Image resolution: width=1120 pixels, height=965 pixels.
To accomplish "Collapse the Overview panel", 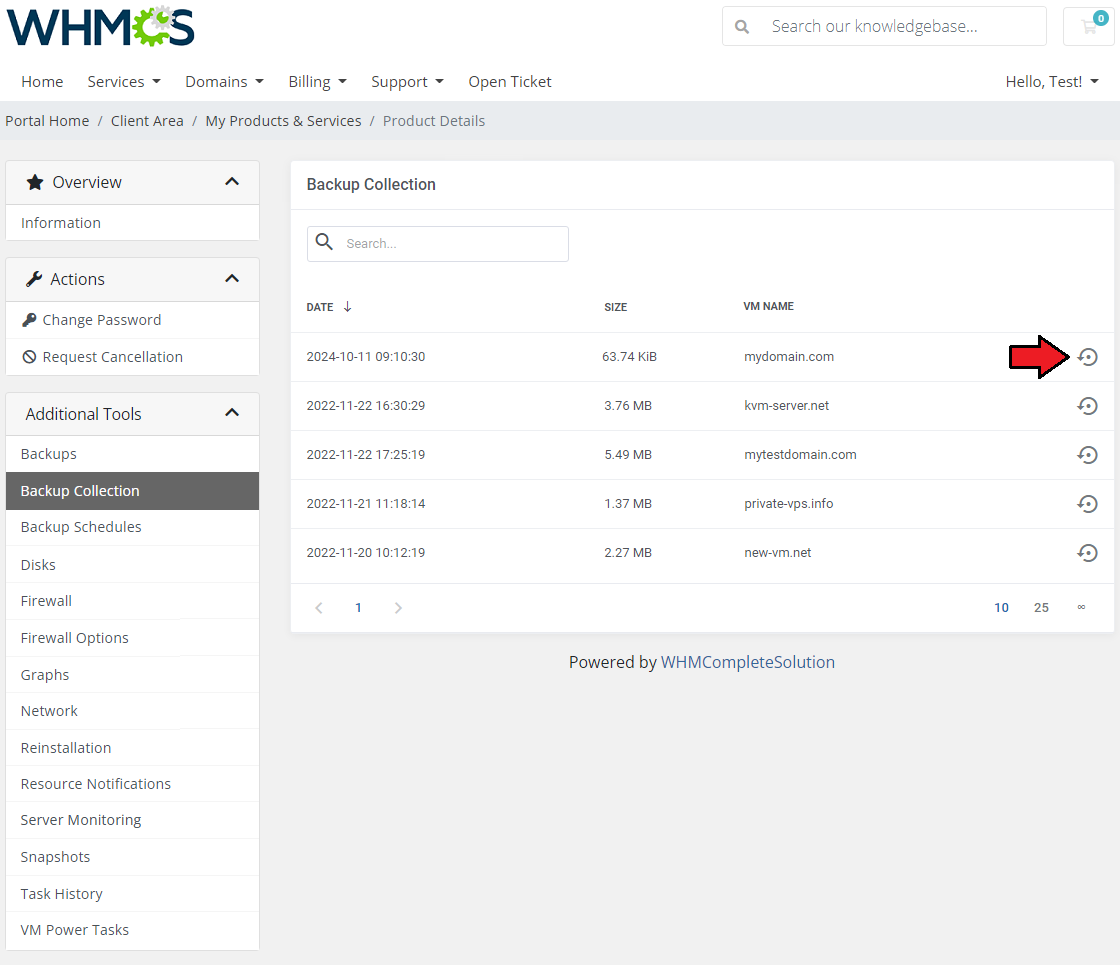I will coord(232,181).
